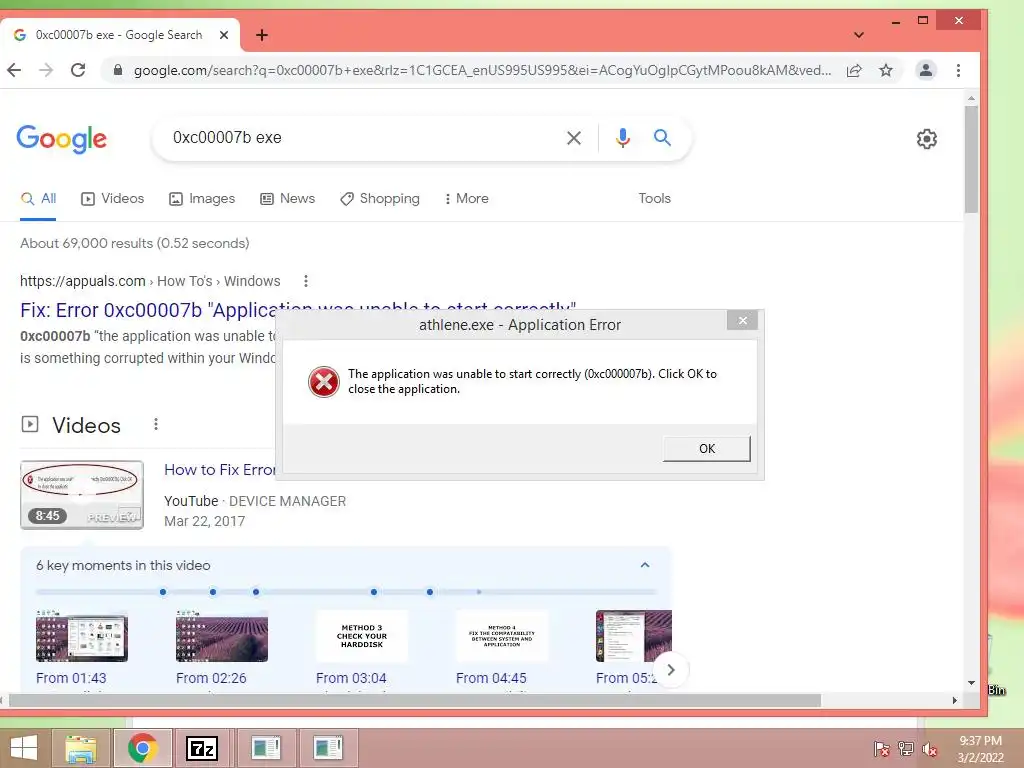Open options for the appuals.com result
Image resolution: width=1024 pixels, height=768 pixels.
(x=306, y=281)
